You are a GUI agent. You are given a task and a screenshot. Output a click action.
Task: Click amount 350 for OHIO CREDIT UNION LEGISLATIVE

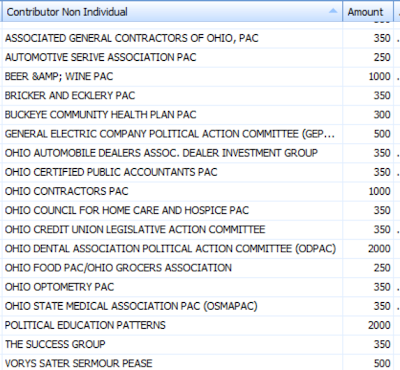point(382,230)
